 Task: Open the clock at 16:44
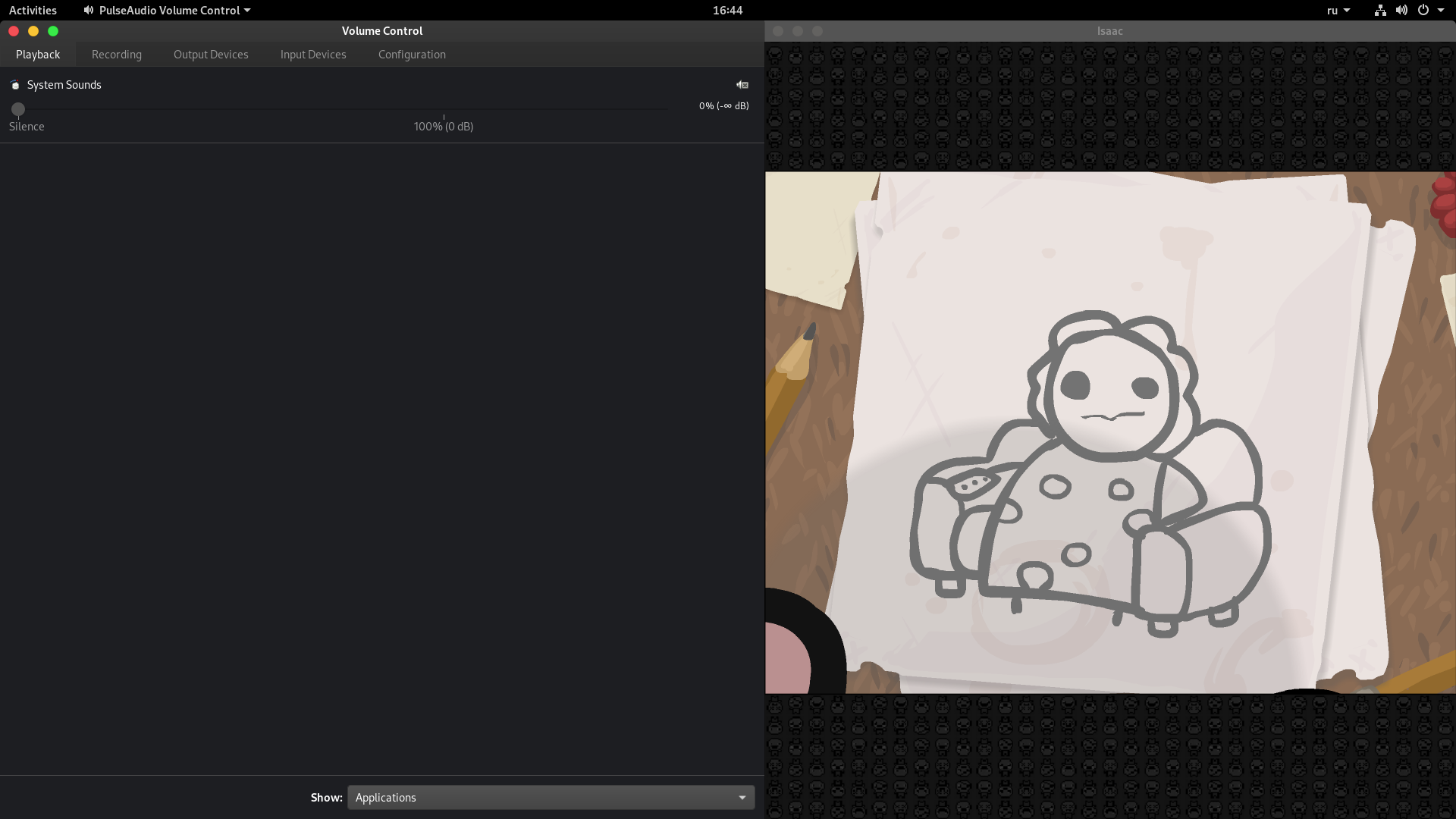coord(728,10)
